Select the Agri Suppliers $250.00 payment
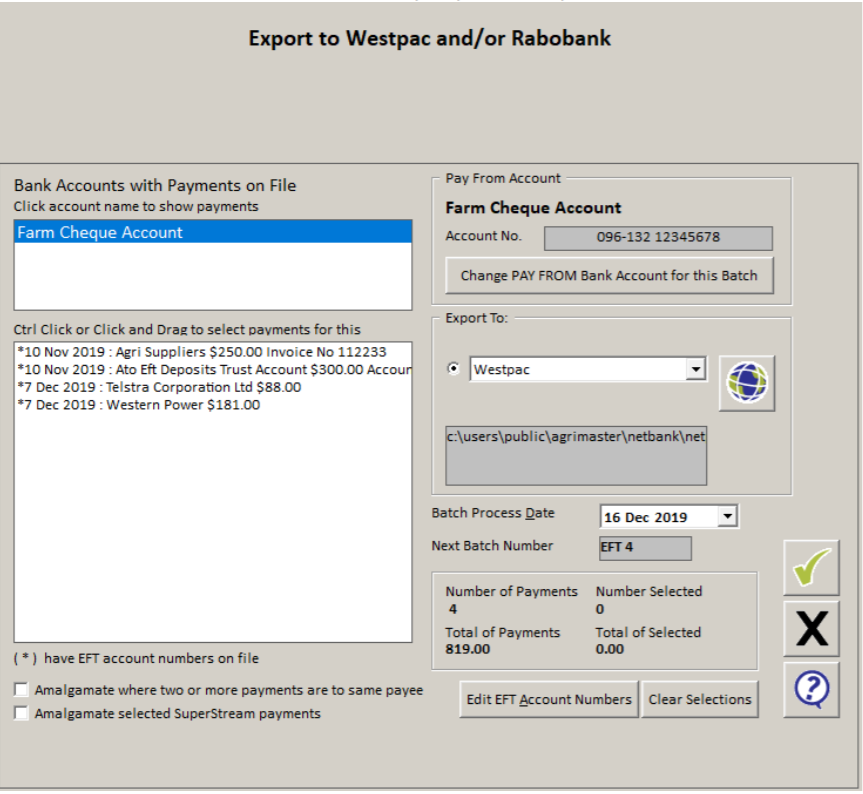The height and width of the screenshot is (794, 863). pyautogui.click(x=213, y=352)
